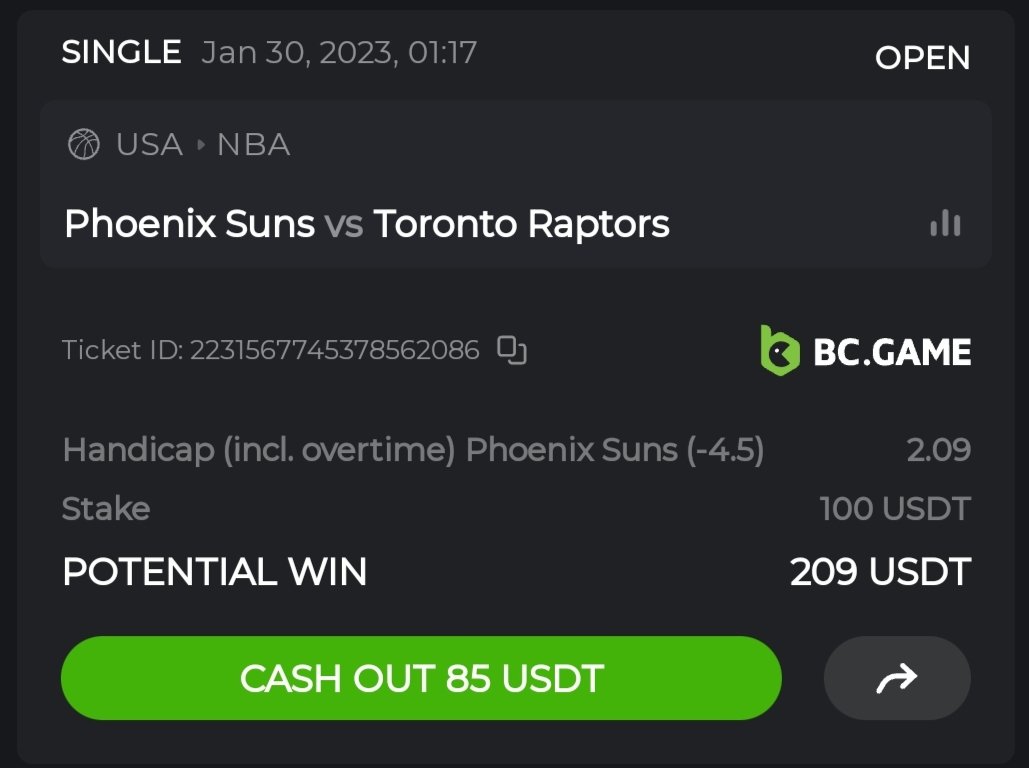Click the Handicap Phoenix Suns (-4.5) selection

(413, 450)
